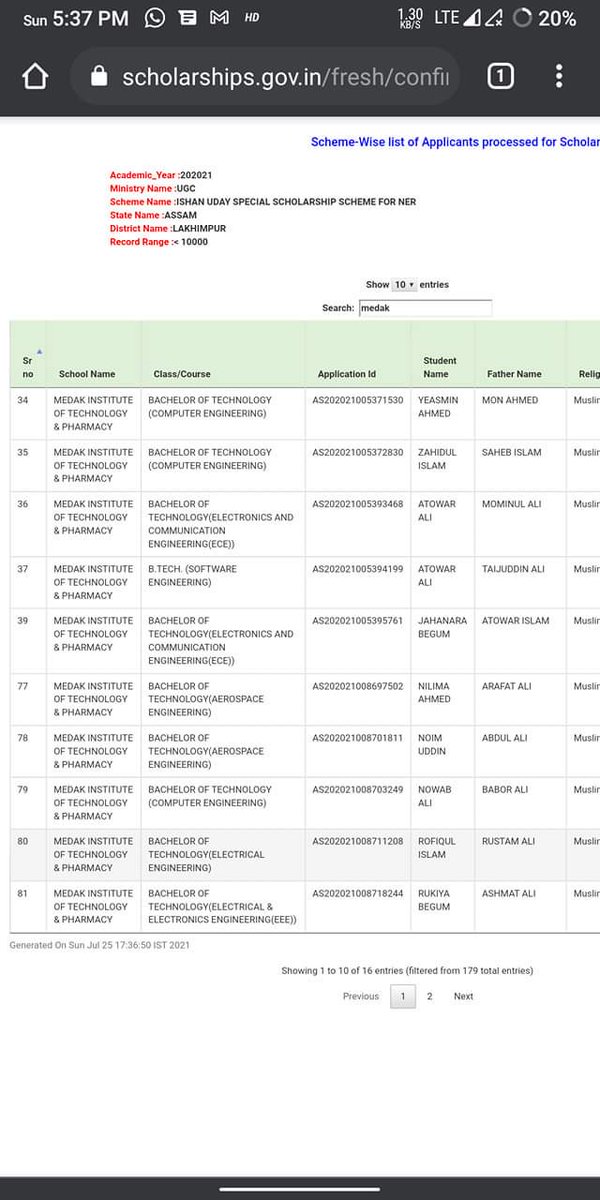Click father name RUSTAM ALI
Viewport: 600px width, 1200px height.
pos(508,842)
